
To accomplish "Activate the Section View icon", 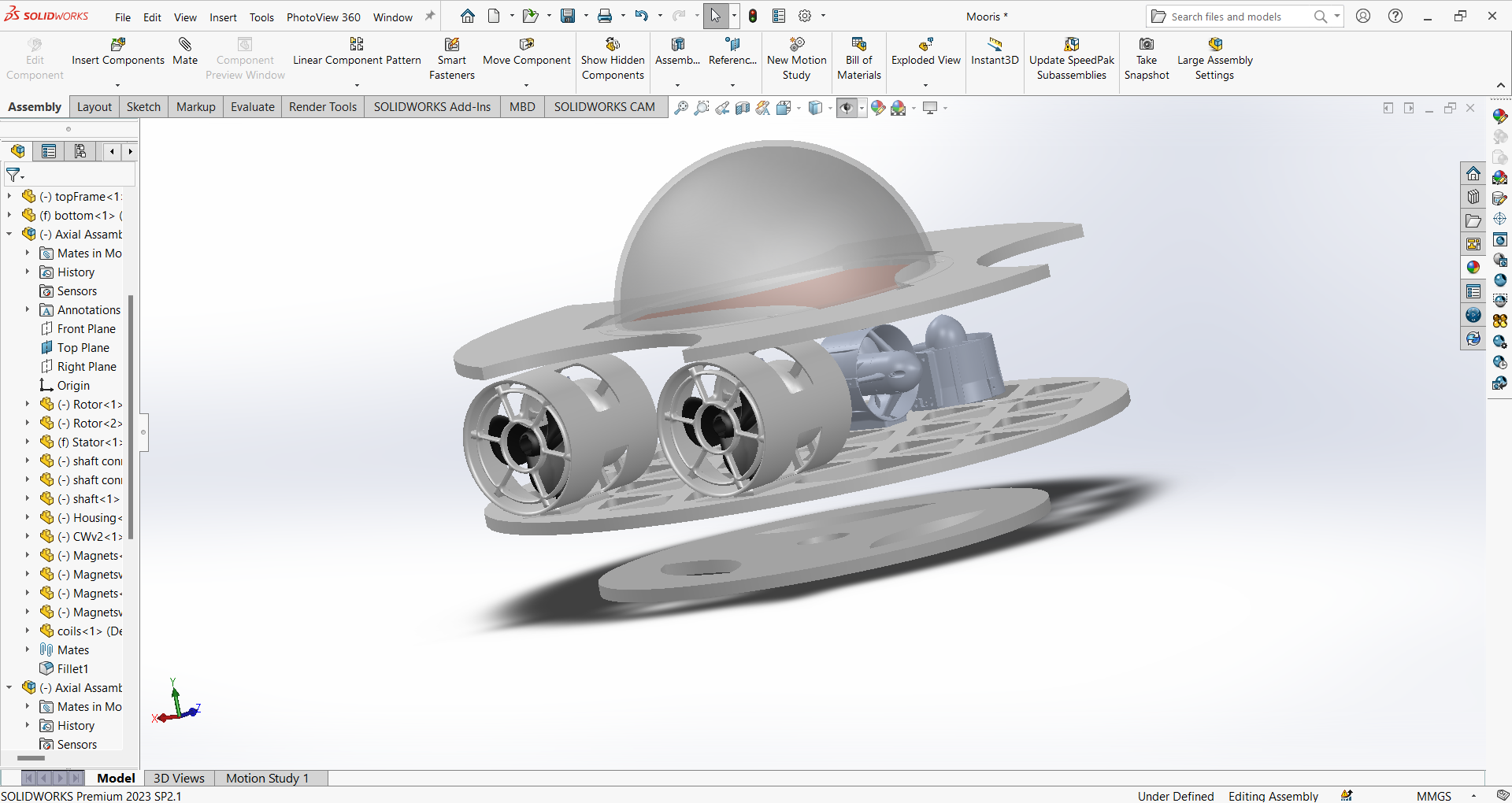I will pos(742,108).
